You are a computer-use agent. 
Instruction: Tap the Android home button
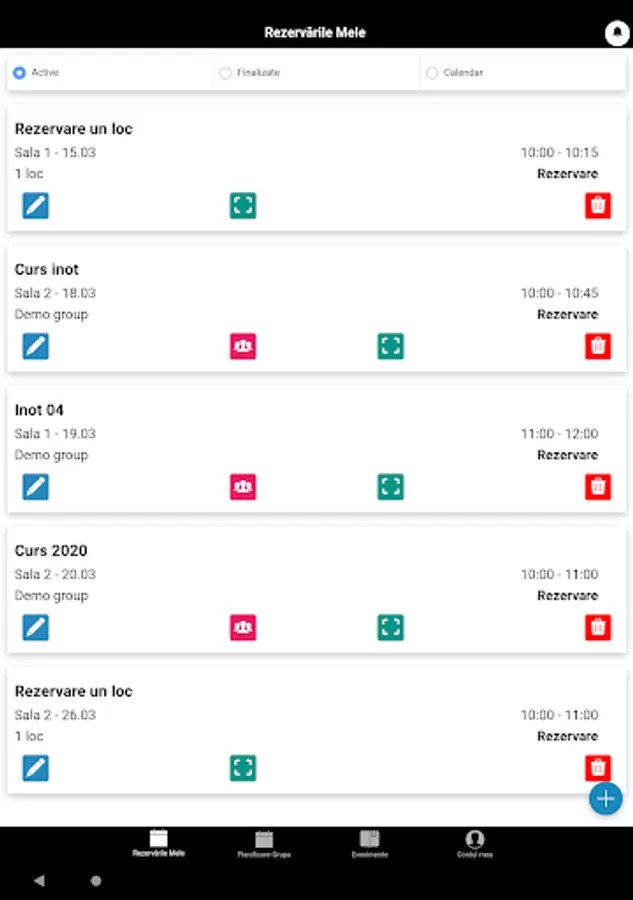tap(96, 880)
